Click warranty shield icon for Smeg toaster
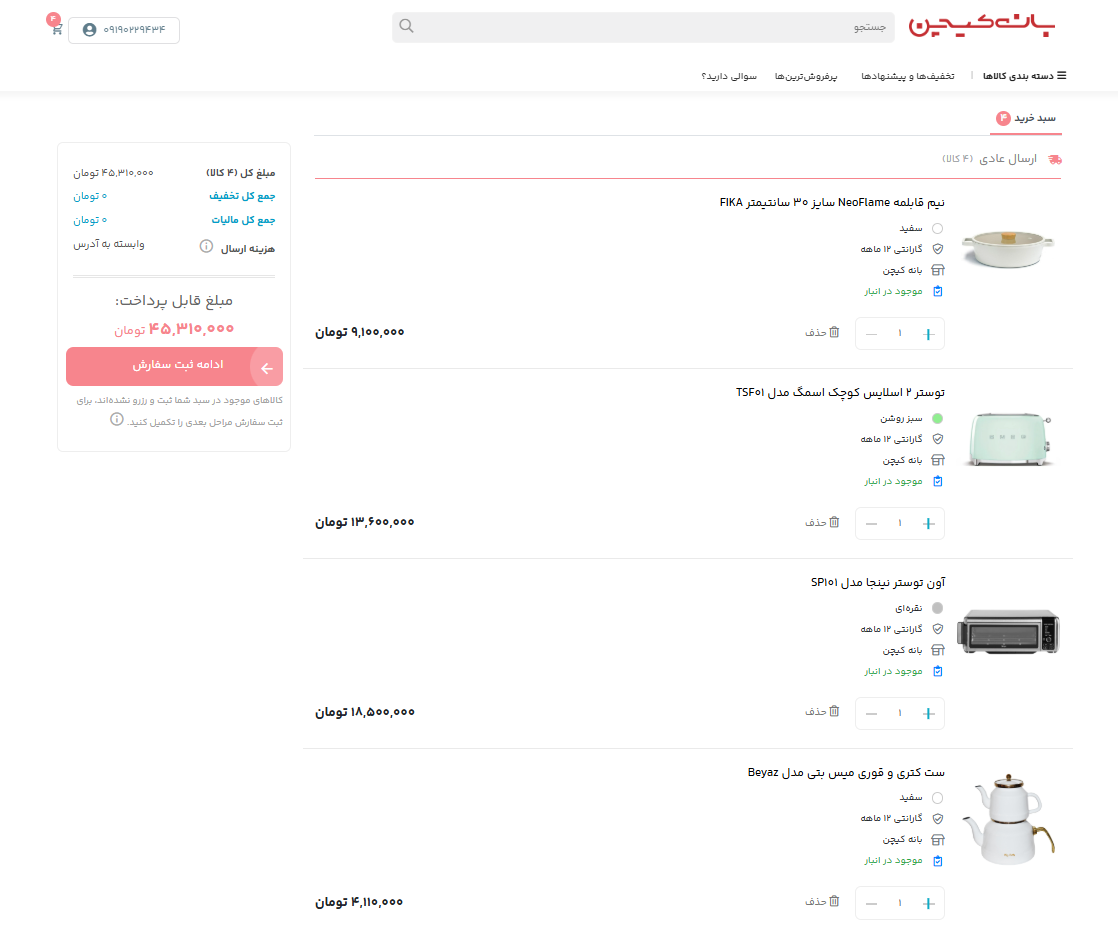 (x=938, y=439)
